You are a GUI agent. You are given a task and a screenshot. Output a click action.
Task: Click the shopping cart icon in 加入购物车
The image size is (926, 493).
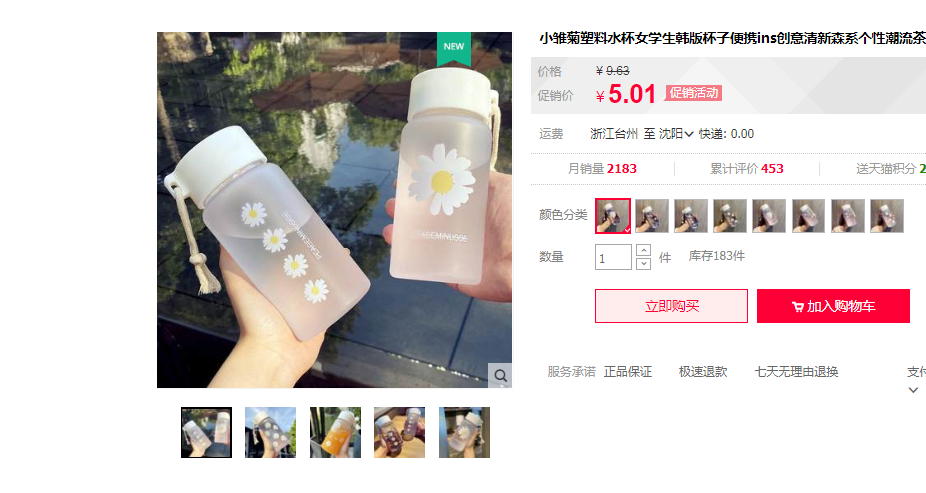click(x=797, y=306)
